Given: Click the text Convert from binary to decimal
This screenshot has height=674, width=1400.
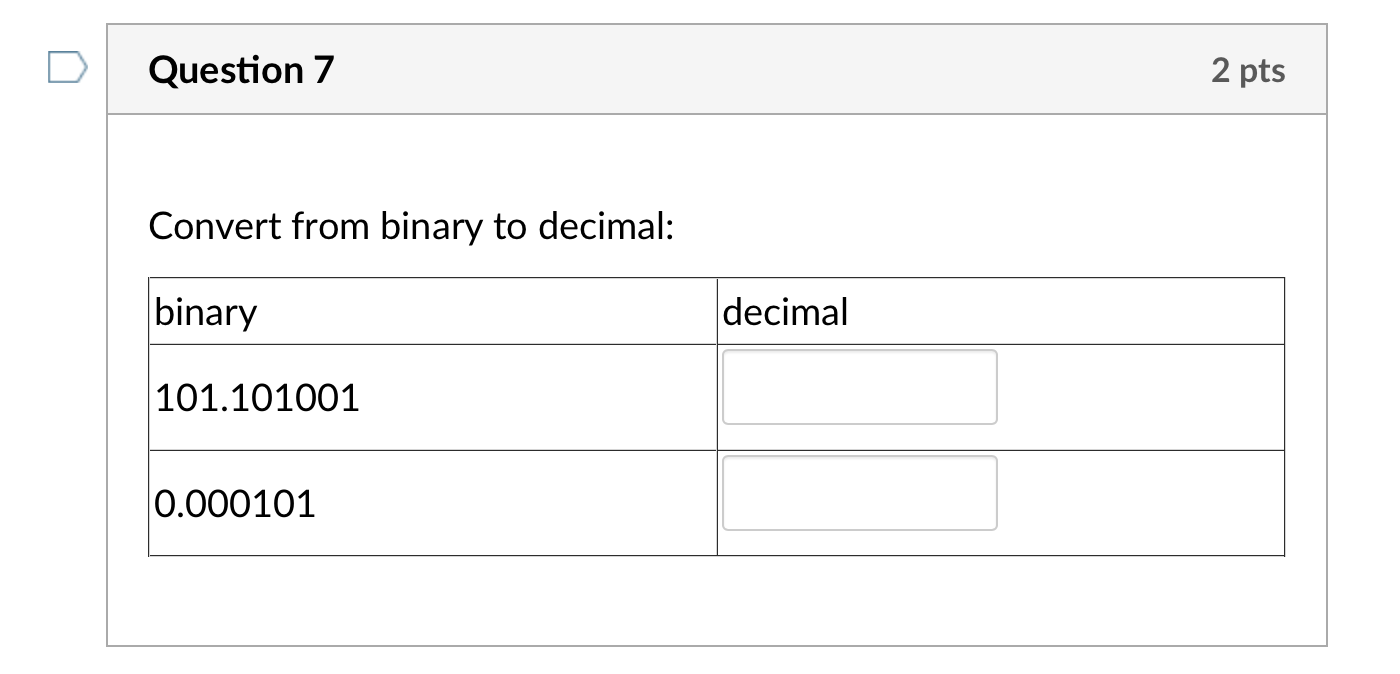Looking at the screenshot, I should [x=413, y=226].
